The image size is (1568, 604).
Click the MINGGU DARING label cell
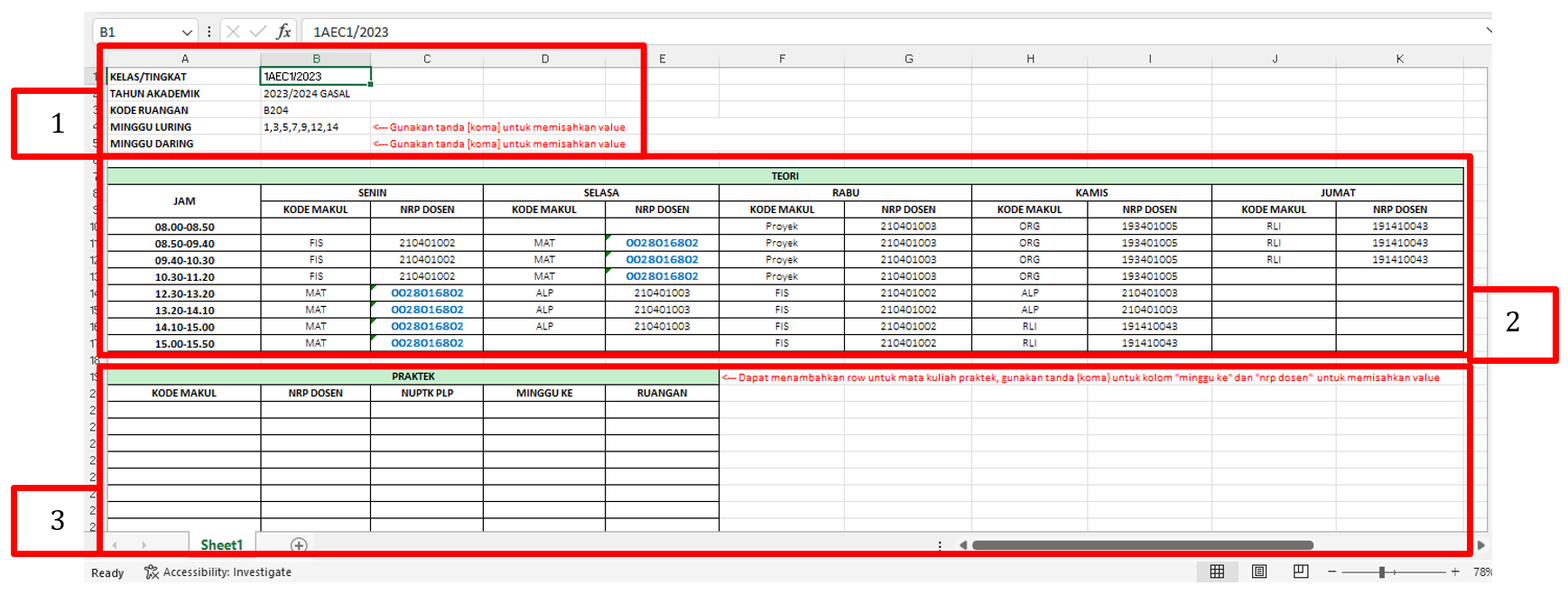pyautogui.click(x=184, y=144)
